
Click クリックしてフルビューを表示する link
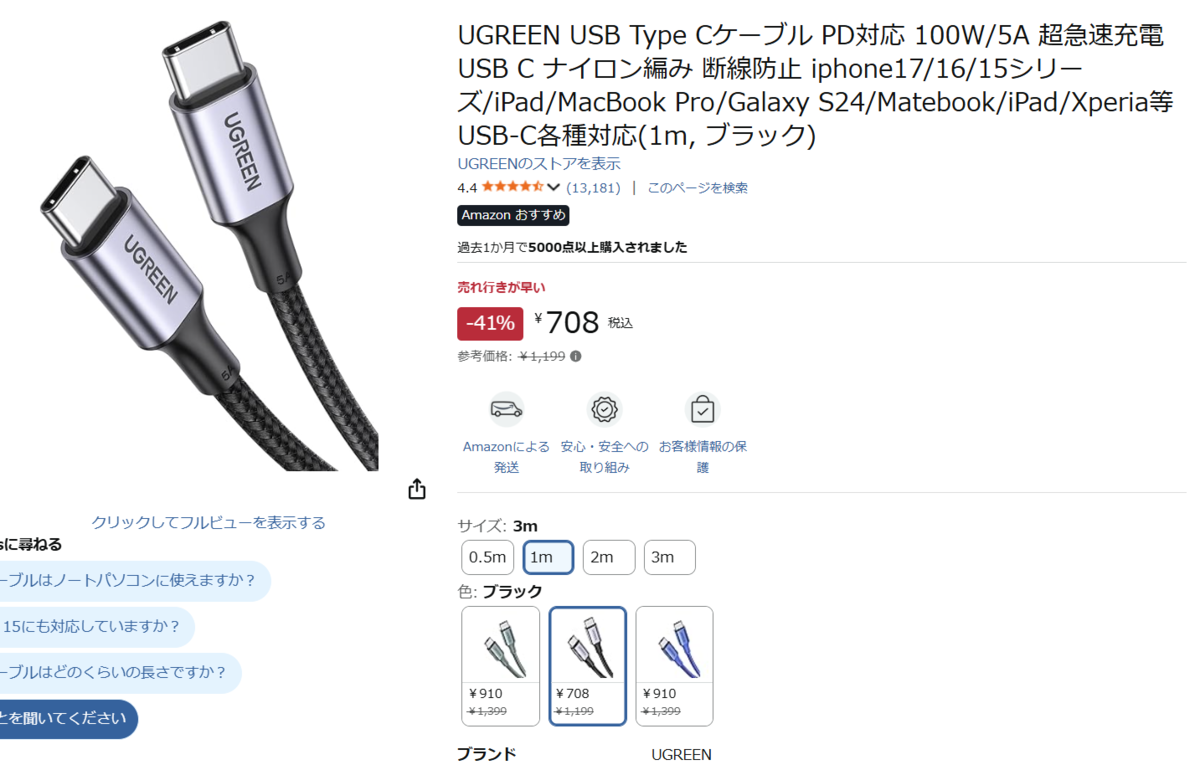click(x=208, y=522)
